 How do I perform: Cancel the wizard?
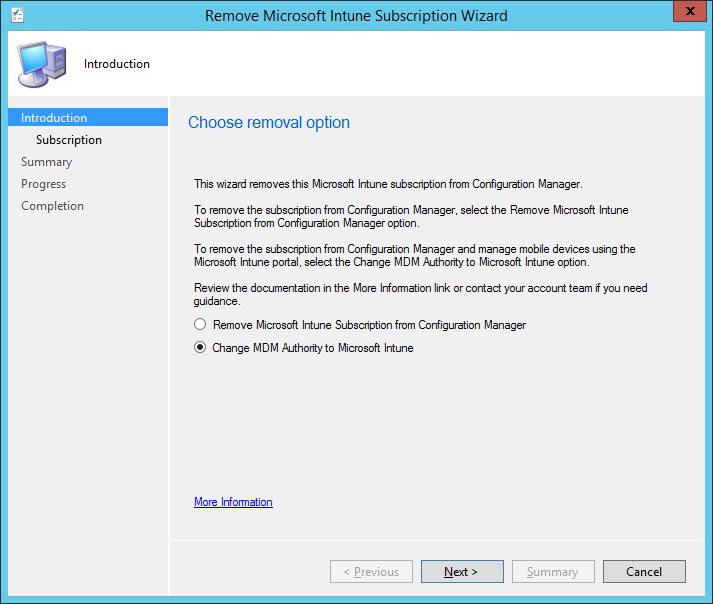click(644, 571)
